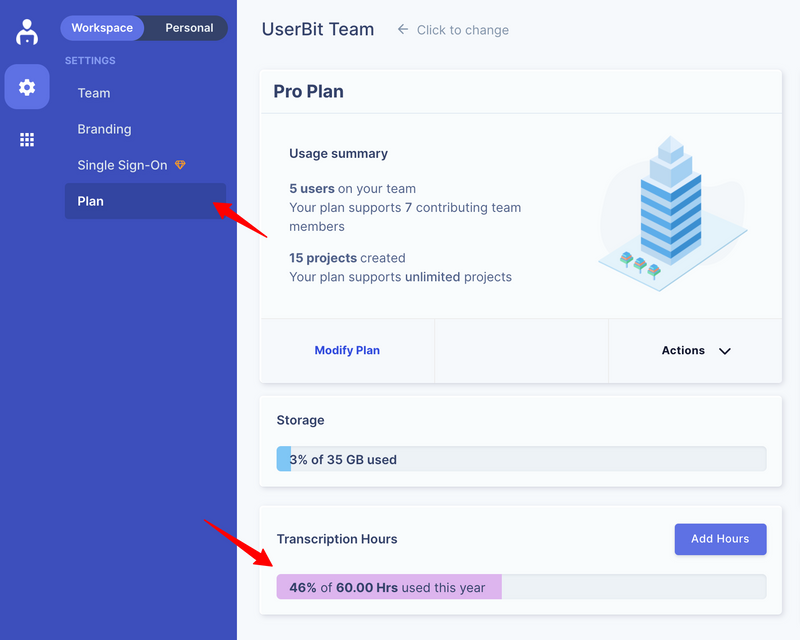Viewport: 800px width, 640px height.
Task: Click the left arrow beside Click to change
Action: [403, 30]
